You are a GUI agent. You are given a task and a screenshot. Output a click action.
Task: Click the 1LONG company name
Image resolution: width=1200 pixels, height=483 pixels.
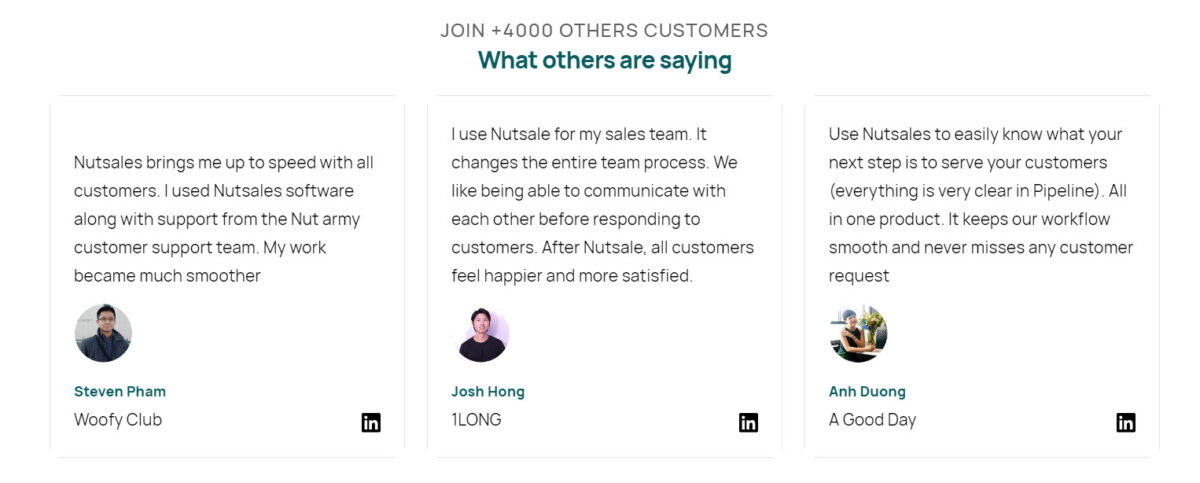[x=476, y=420]
